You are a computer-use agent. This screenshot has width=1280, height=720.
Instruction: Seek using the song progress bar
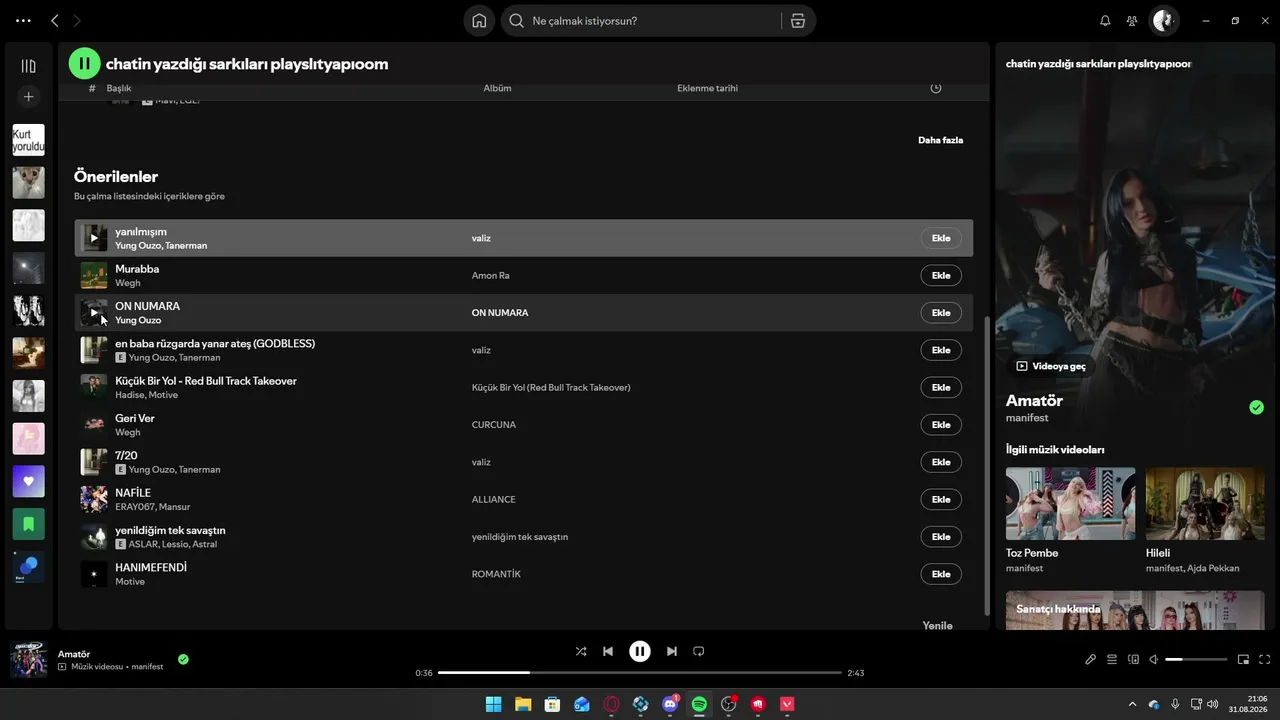[640, 673]
